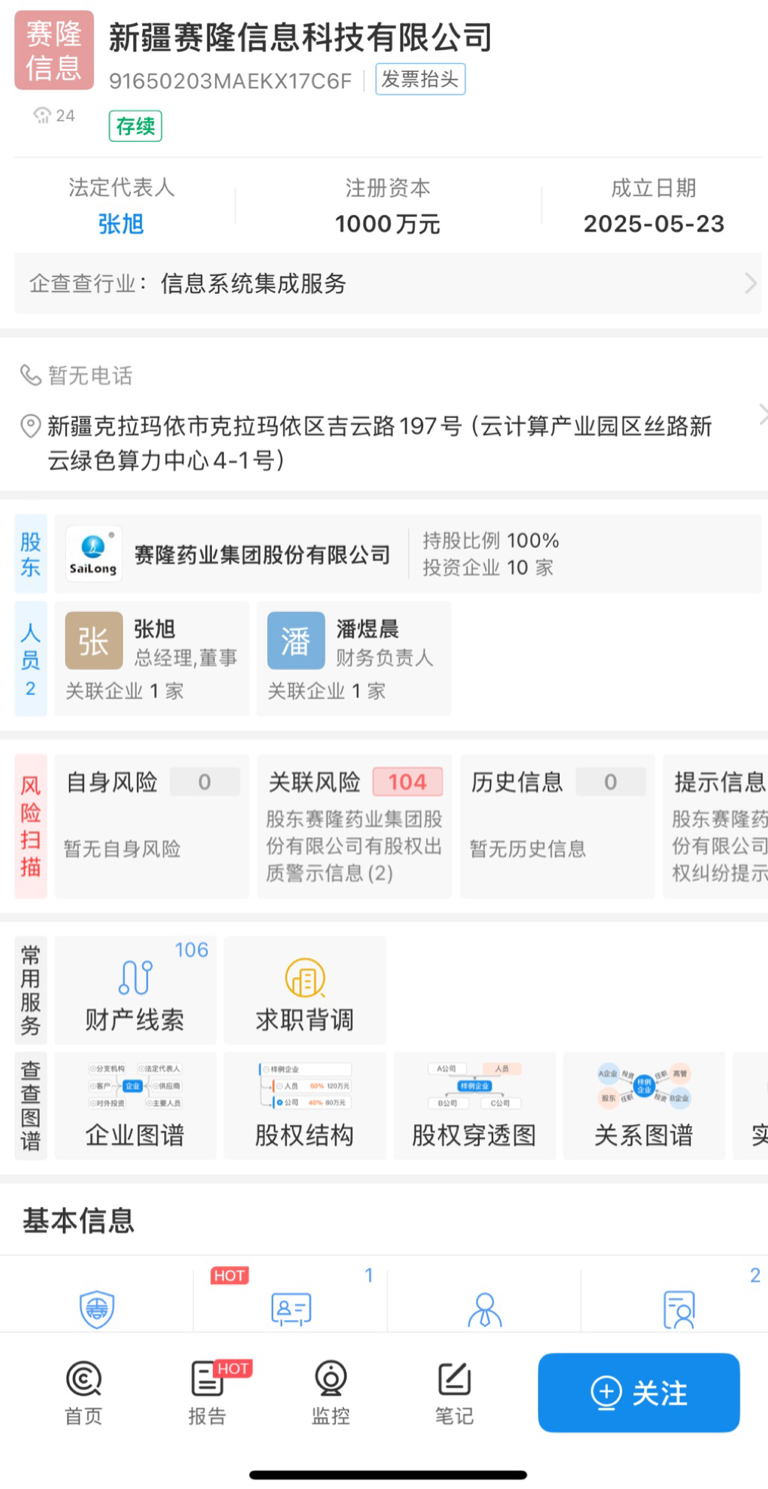Tap the 持股比例 100% text
768x1489 pixels.
click(x=491, y=541)
